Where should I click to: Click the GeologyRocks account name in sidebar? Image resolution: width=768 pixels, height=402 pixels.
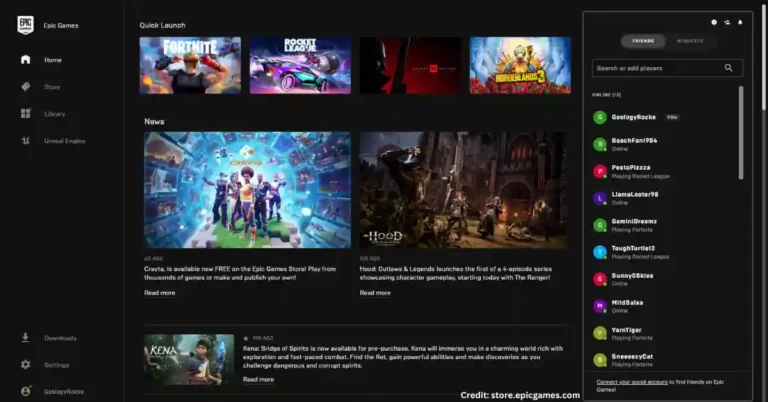64,392
